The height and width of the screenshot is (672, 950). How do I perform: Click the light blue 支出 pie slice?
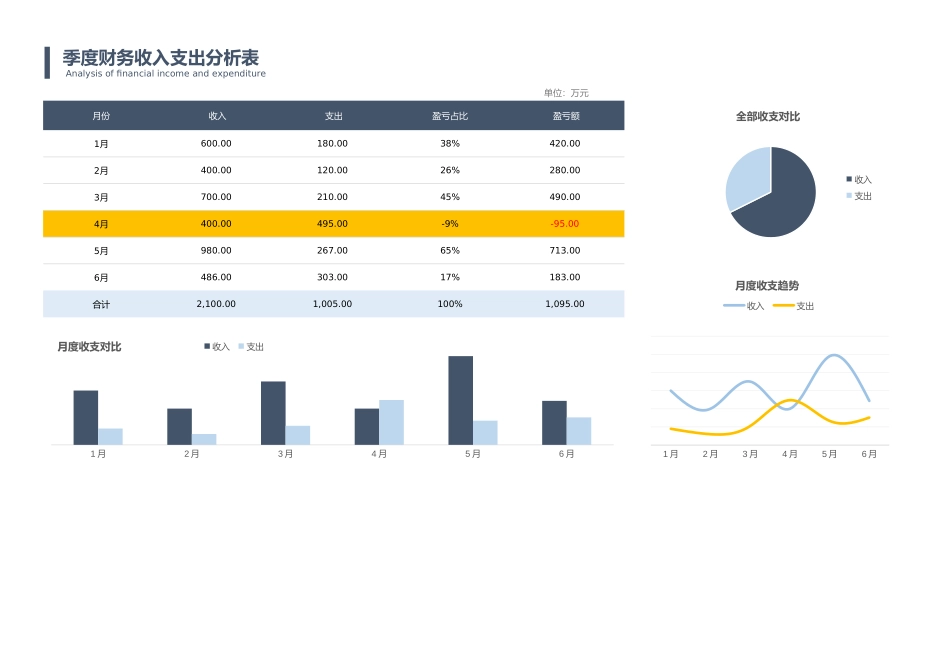[747, 175]
